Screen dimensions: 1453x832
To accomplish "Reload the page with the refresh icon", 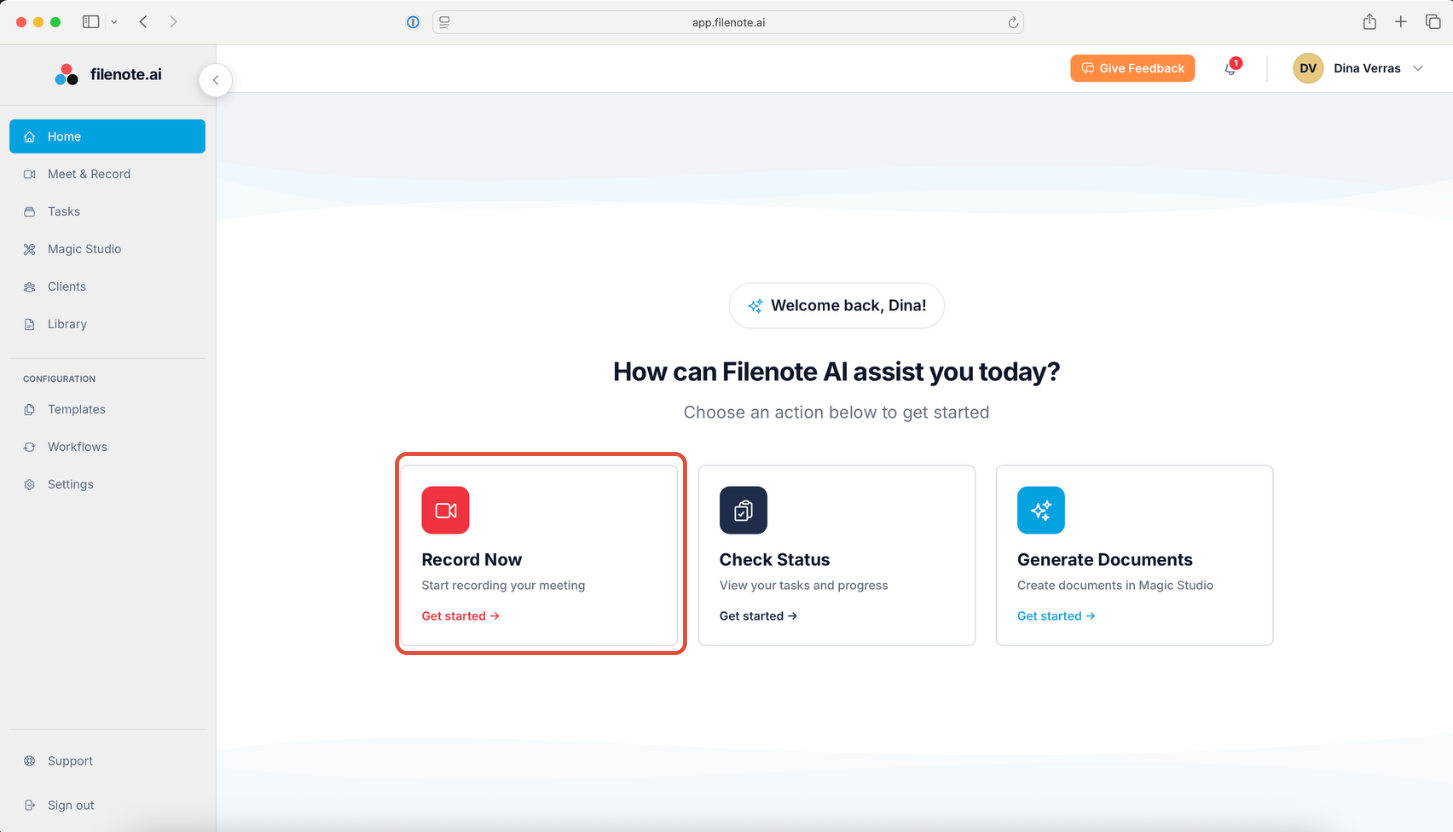I will coord(1013,22).
